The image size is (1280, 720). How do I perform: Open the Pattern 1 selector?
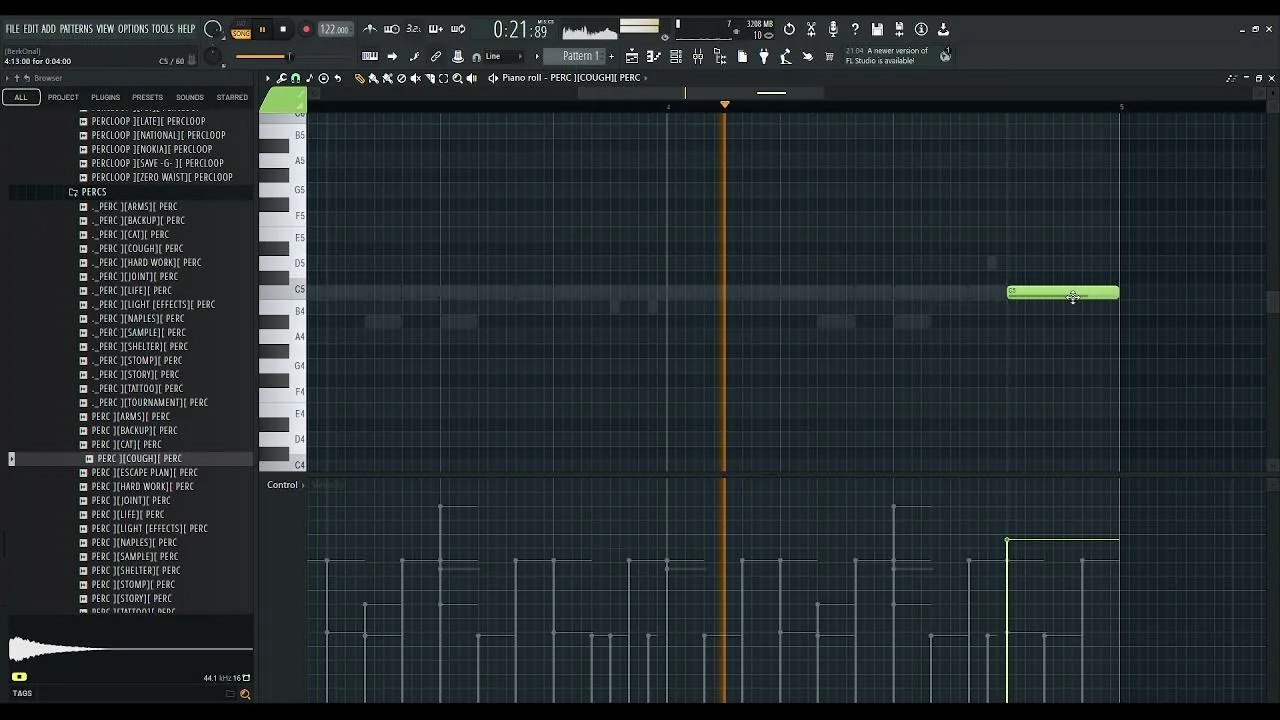pos(580,56)
